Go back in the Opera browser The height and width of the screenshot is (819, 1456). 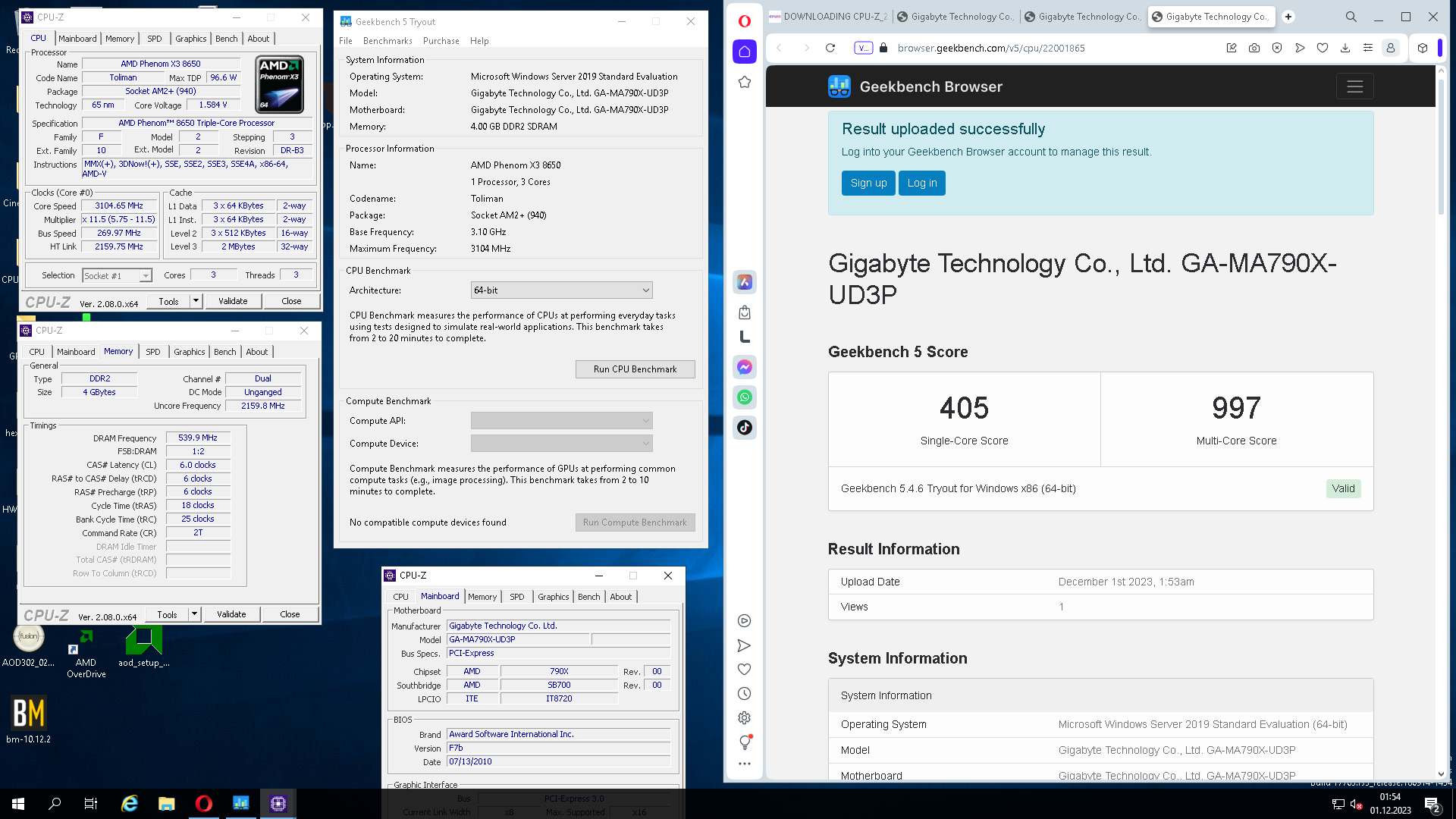[x=779, y=48]
